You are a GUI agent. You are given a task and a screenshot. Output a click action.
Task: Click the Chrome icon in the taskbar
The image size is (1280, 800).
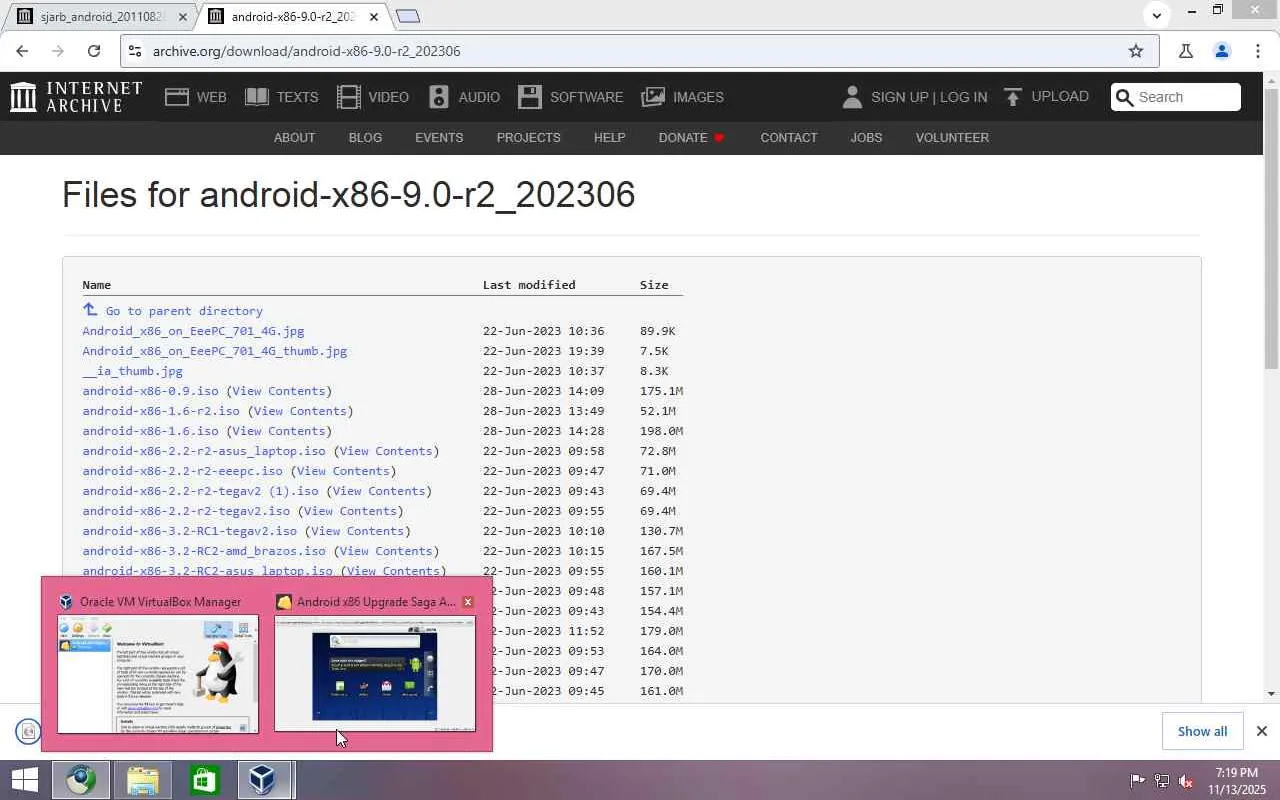(x=81, y=780)
